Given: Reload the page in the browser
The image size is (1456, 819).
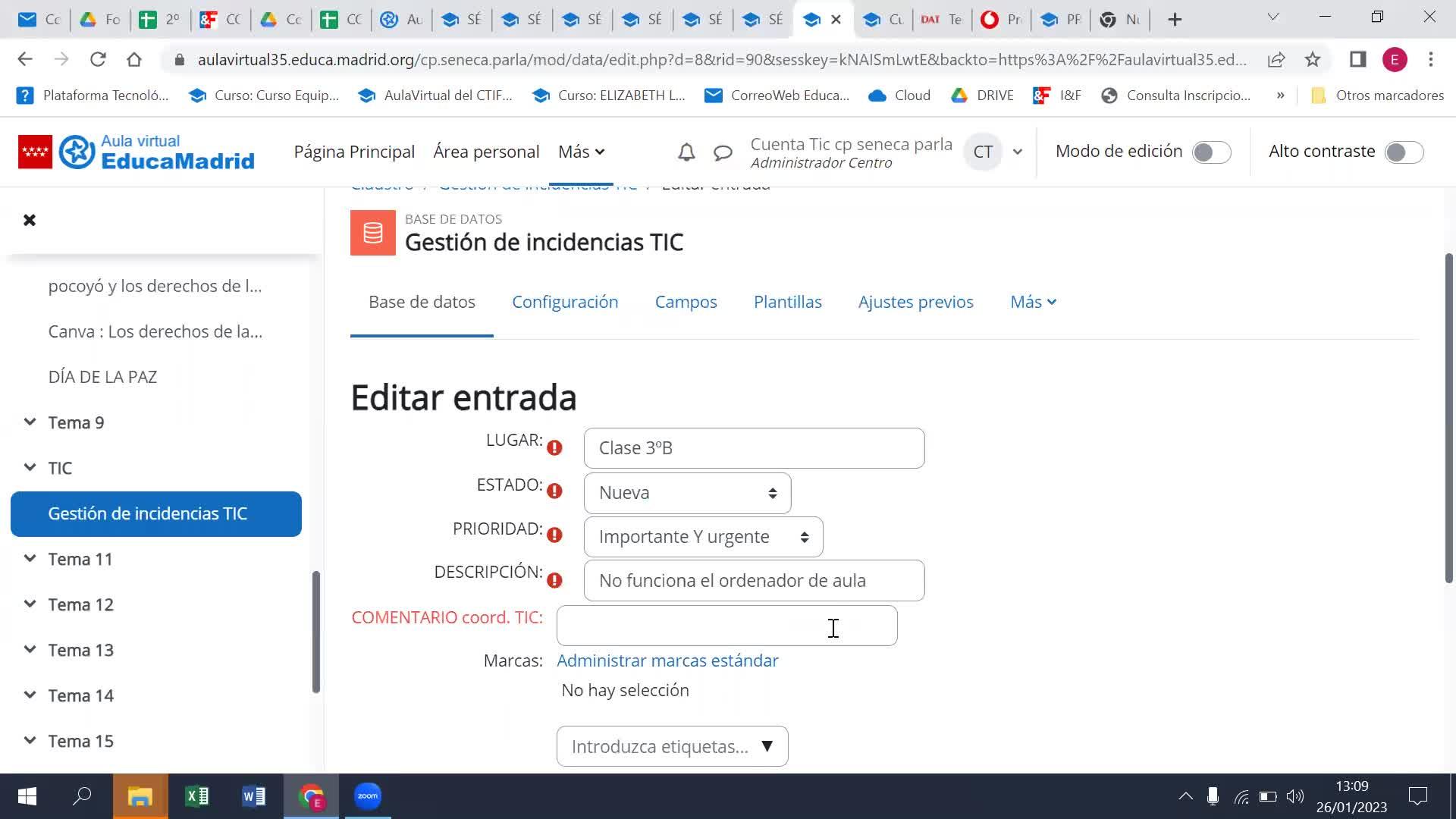Looking at the screenshot, I should [x=98, y=59].
